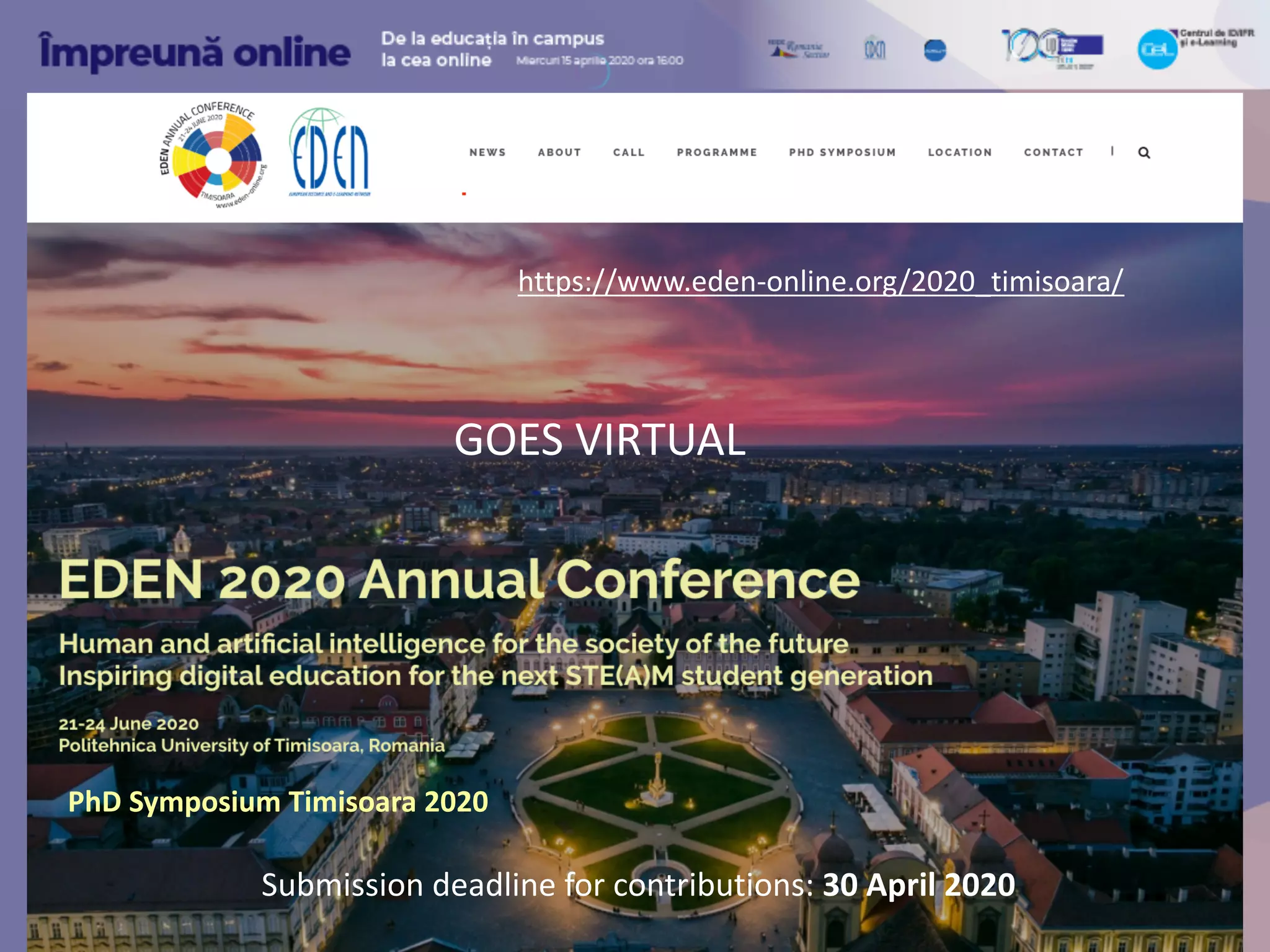The height and width of the screenshot is (952, 1270).
Task: Click the small OXN outline logo in banner
Action: coord(874,49)
